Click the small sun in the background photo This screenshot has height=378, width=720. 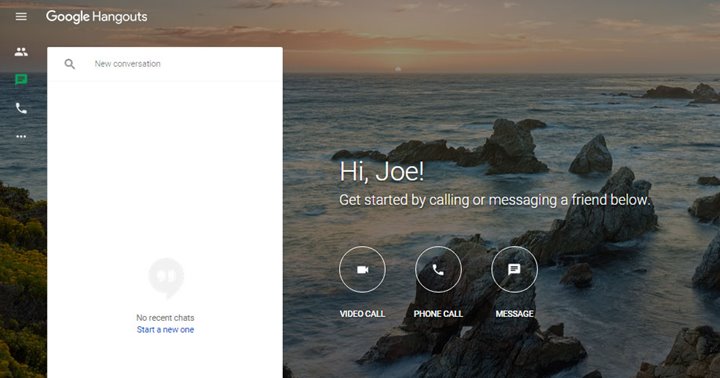click(x=398, y=69)
